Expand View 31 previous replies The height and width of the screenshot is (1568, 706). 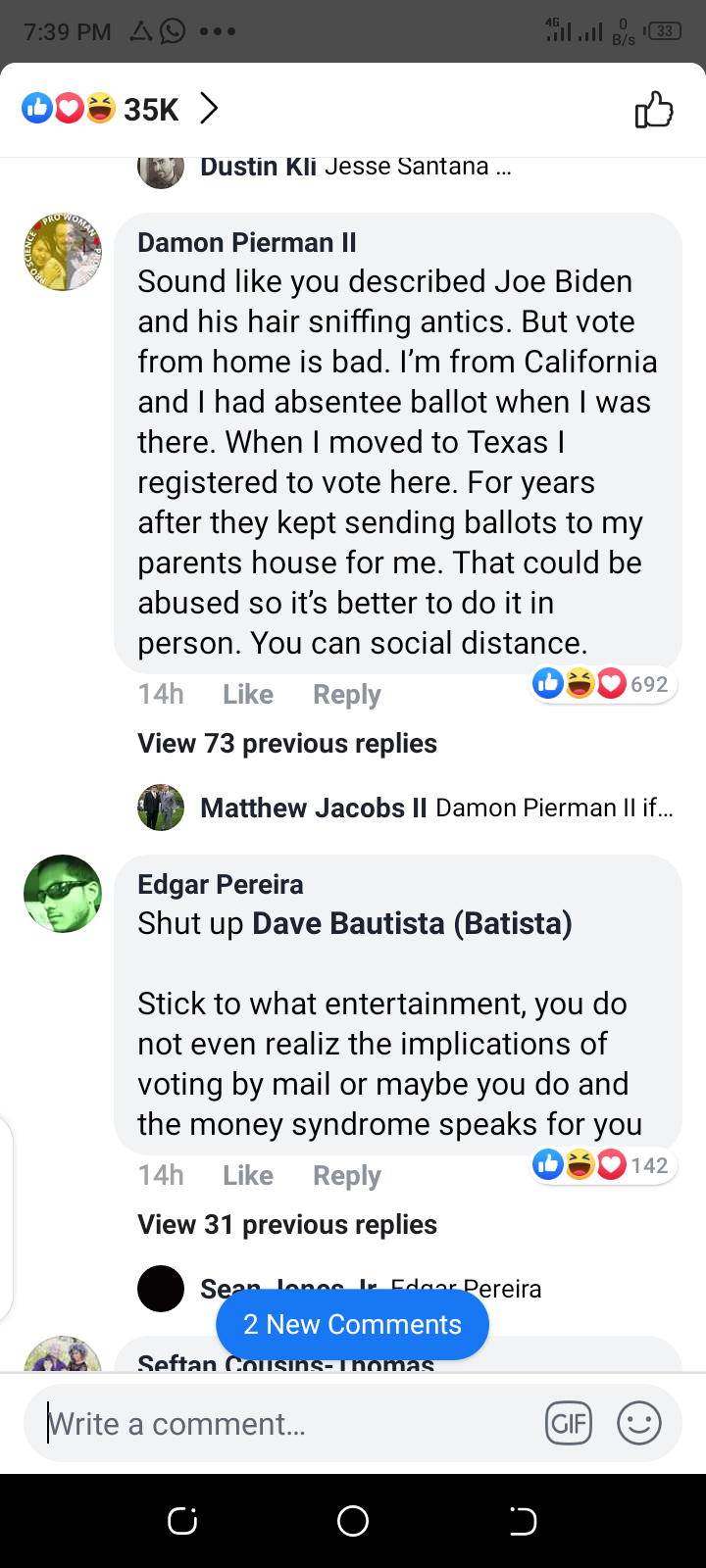(x=287, y=1225)
